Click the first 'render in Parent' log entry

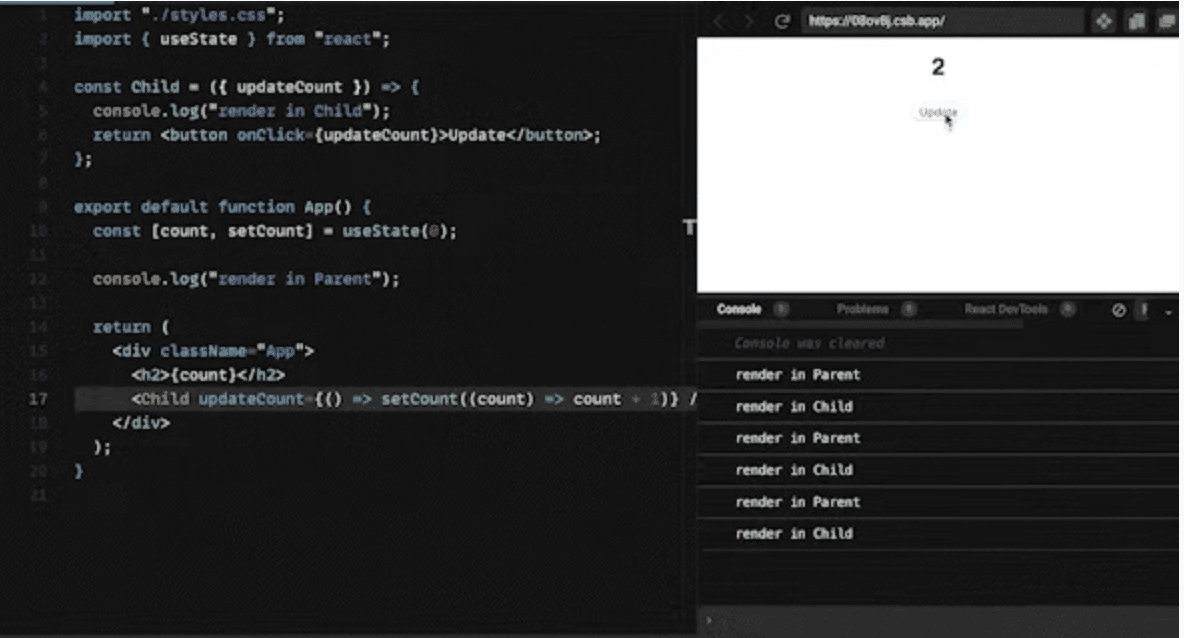click(x=797, y=375)
